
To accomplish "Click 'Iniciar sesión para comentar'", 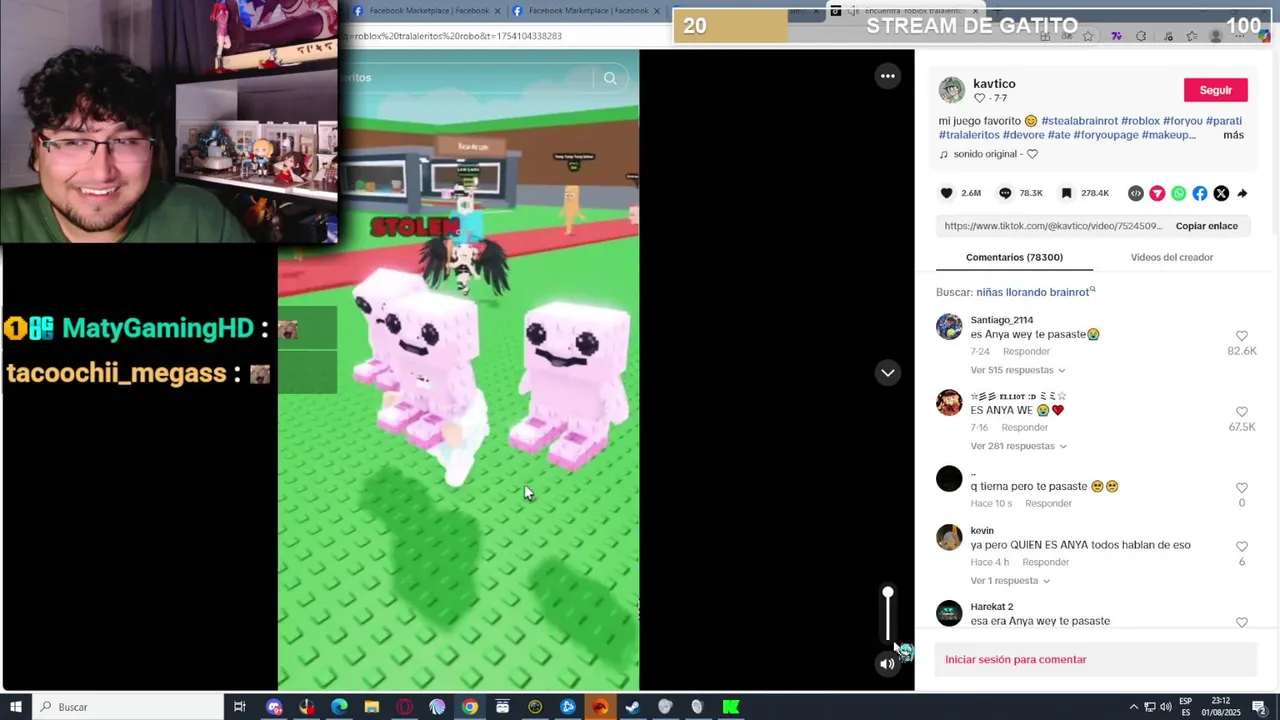I will coord(1015,659).
